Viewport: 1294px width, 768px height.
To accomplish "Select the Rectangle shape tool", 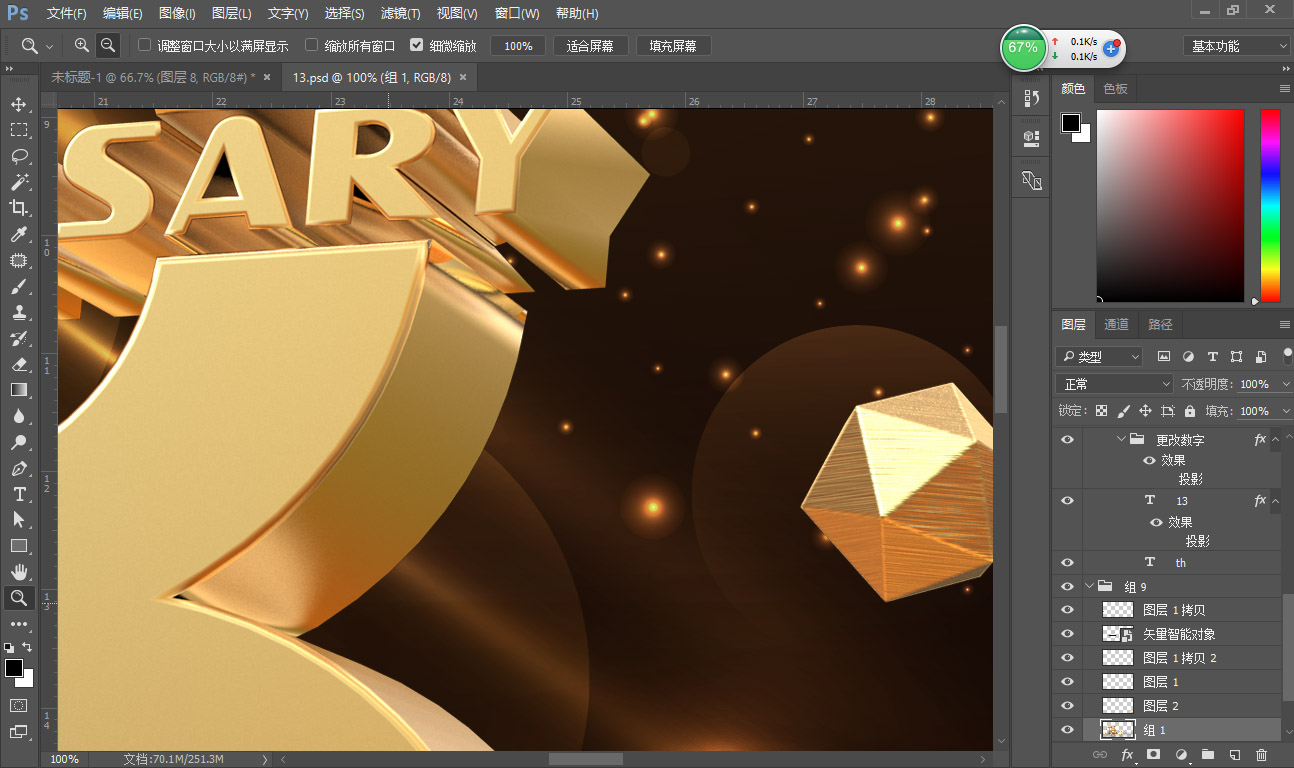I will coord(18,546).
